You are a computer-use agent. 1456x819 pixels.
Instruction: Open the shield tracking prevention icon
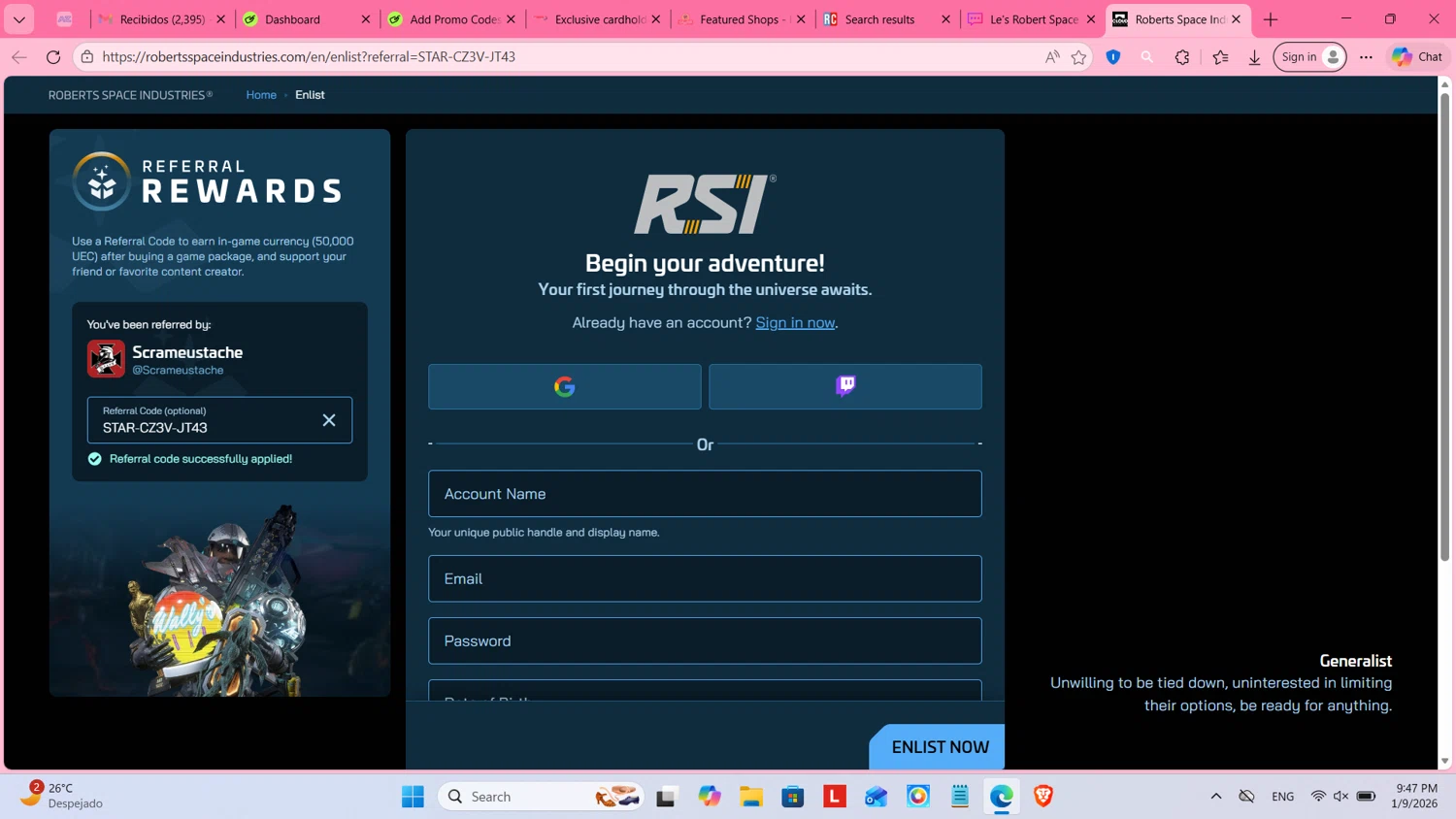1113,57
